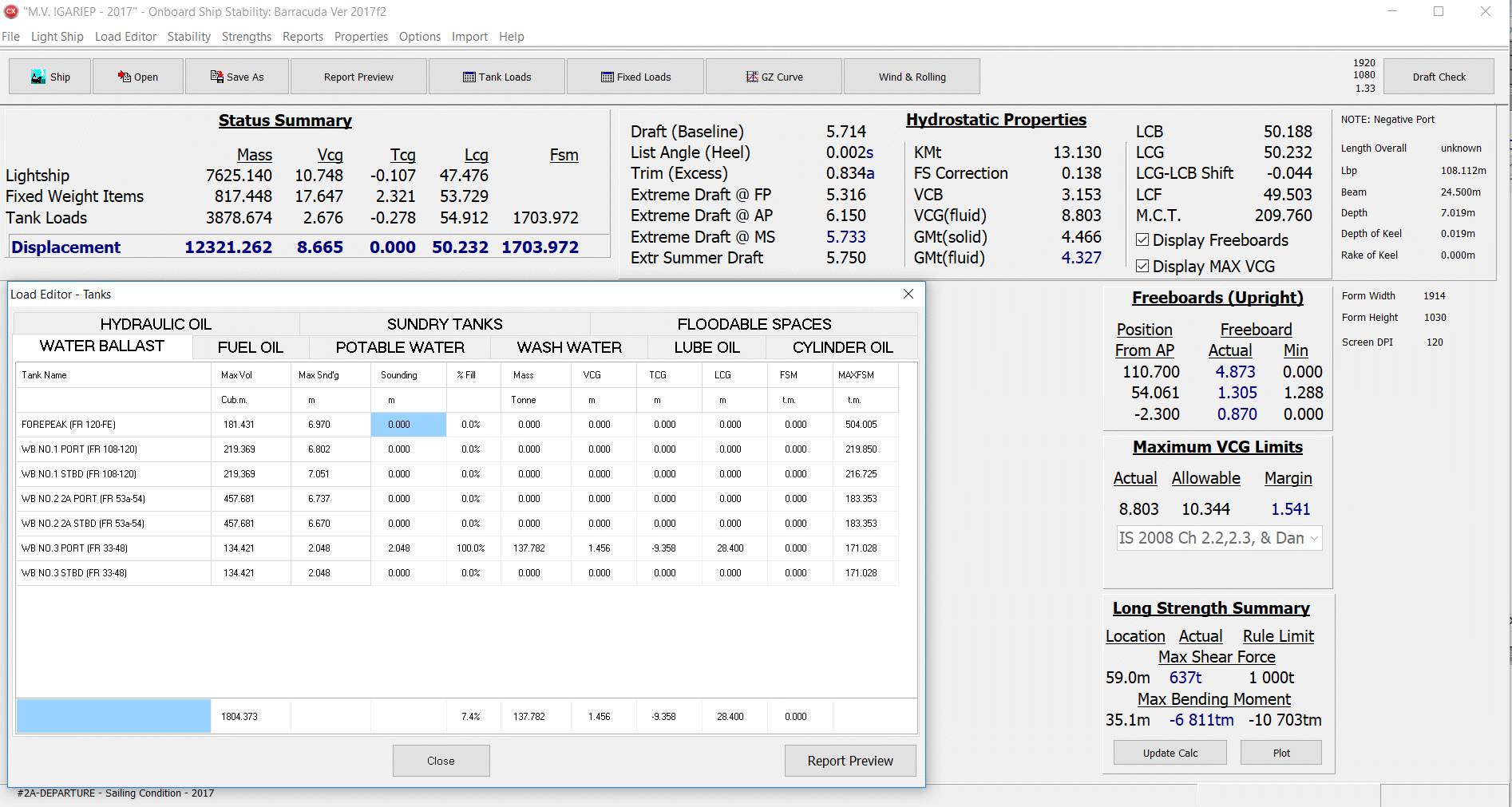The image size is (1512, 807).
Task: Click the Draft Check button
Action: pyautogui.click(x=1439, y=77)
